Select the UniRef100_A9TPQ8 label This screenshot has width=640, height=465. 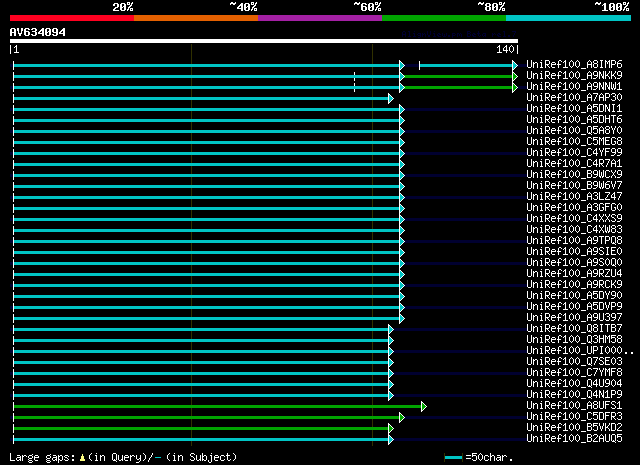click(x=574, y=241)
